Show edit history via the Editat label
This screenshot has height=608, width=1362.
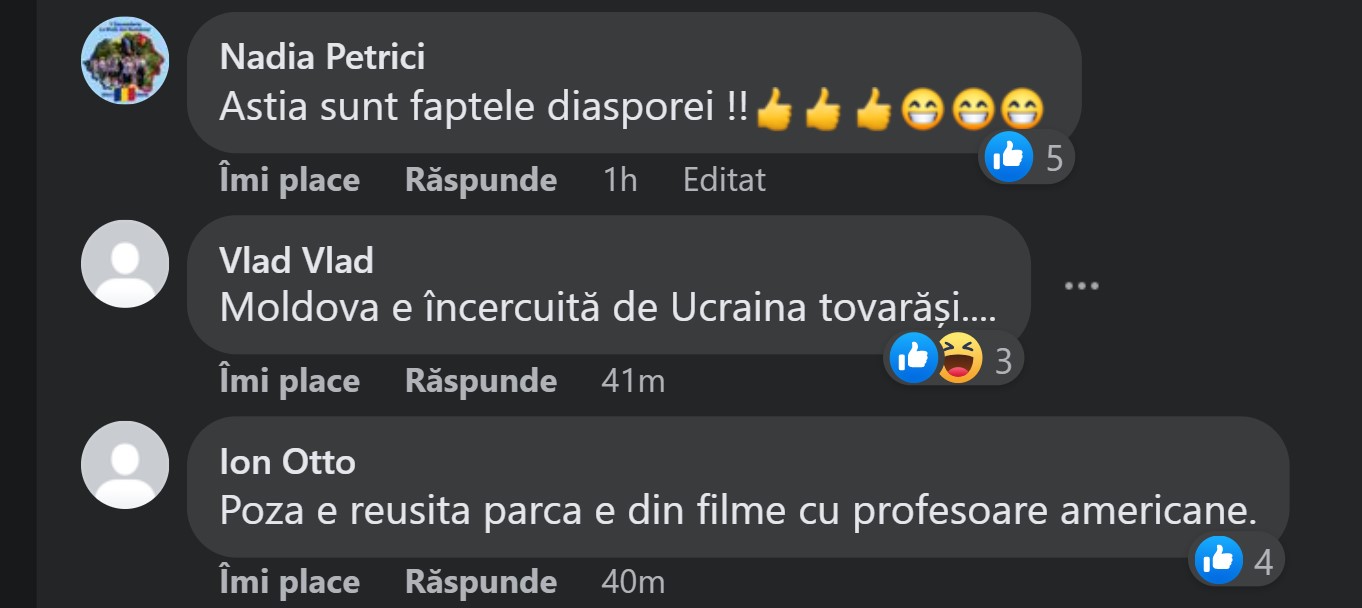point(724,180)
